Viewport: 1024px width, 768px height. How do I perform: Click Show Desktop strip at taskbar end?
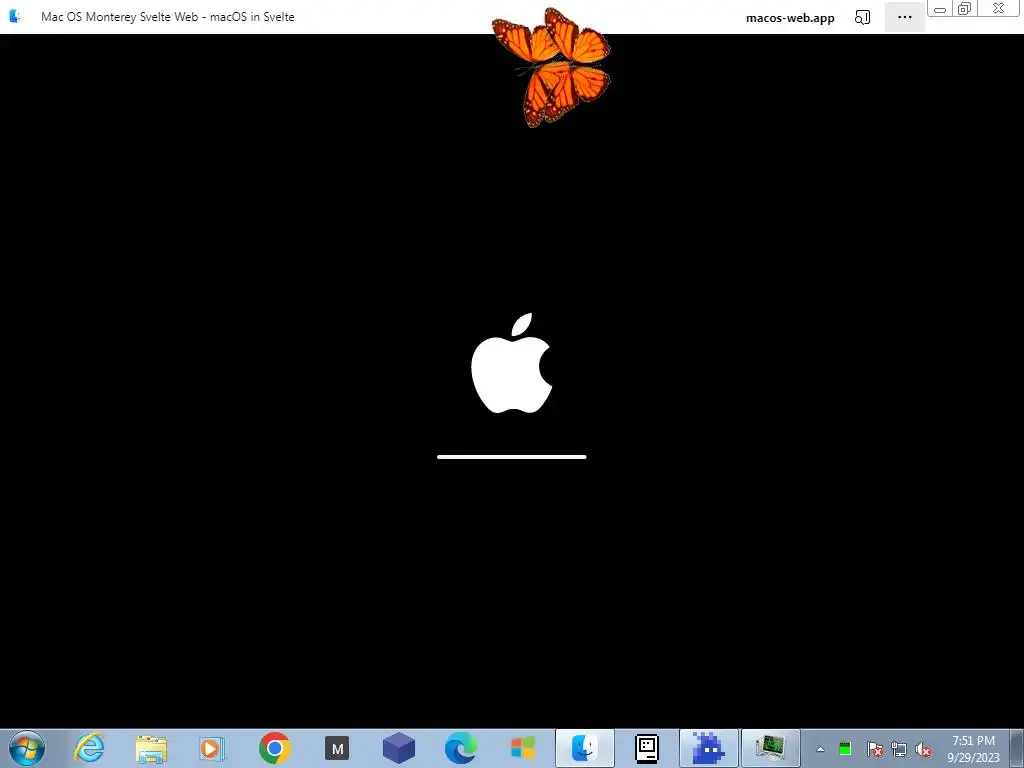[x=1017, y=749]
